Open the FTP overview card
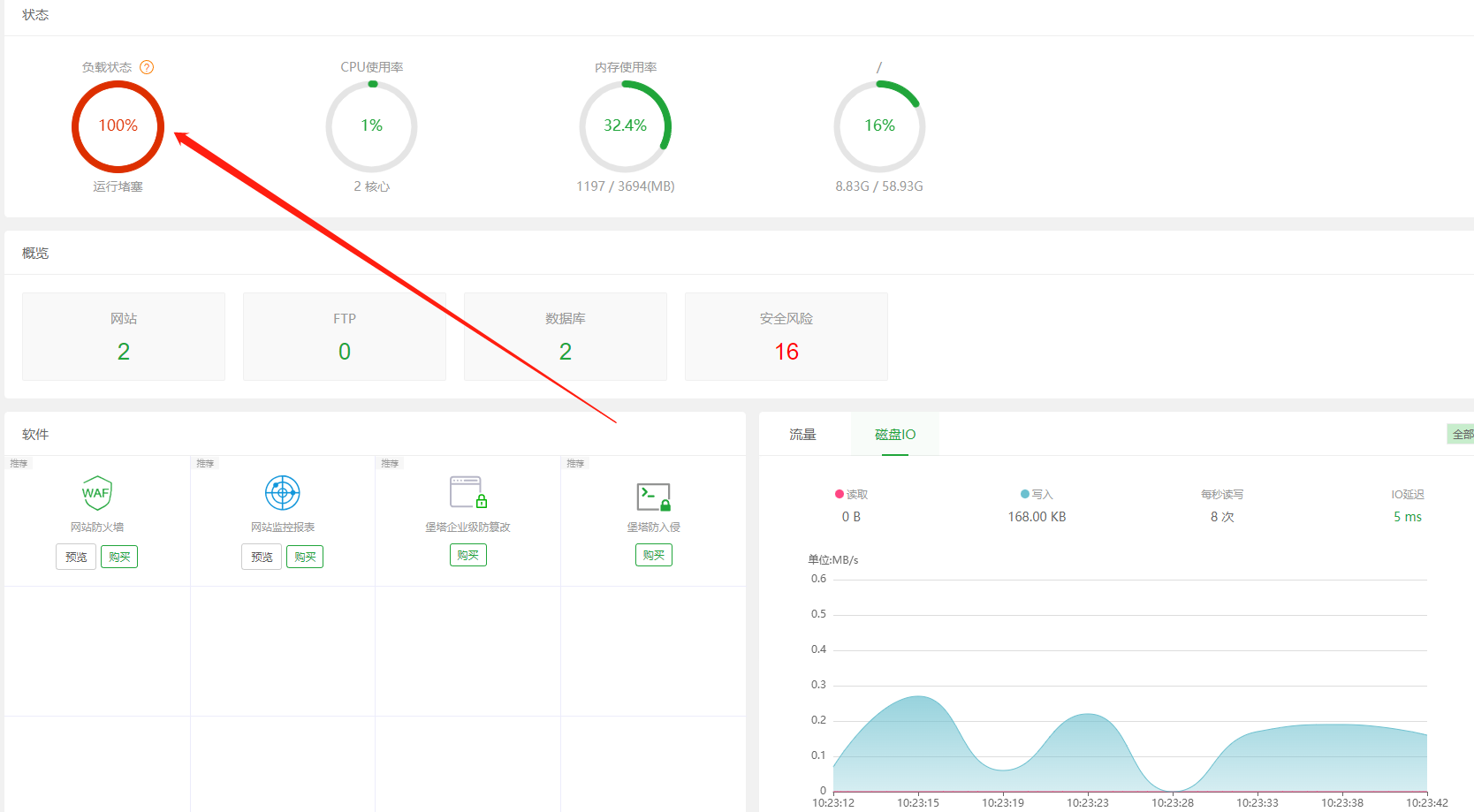 345,337
